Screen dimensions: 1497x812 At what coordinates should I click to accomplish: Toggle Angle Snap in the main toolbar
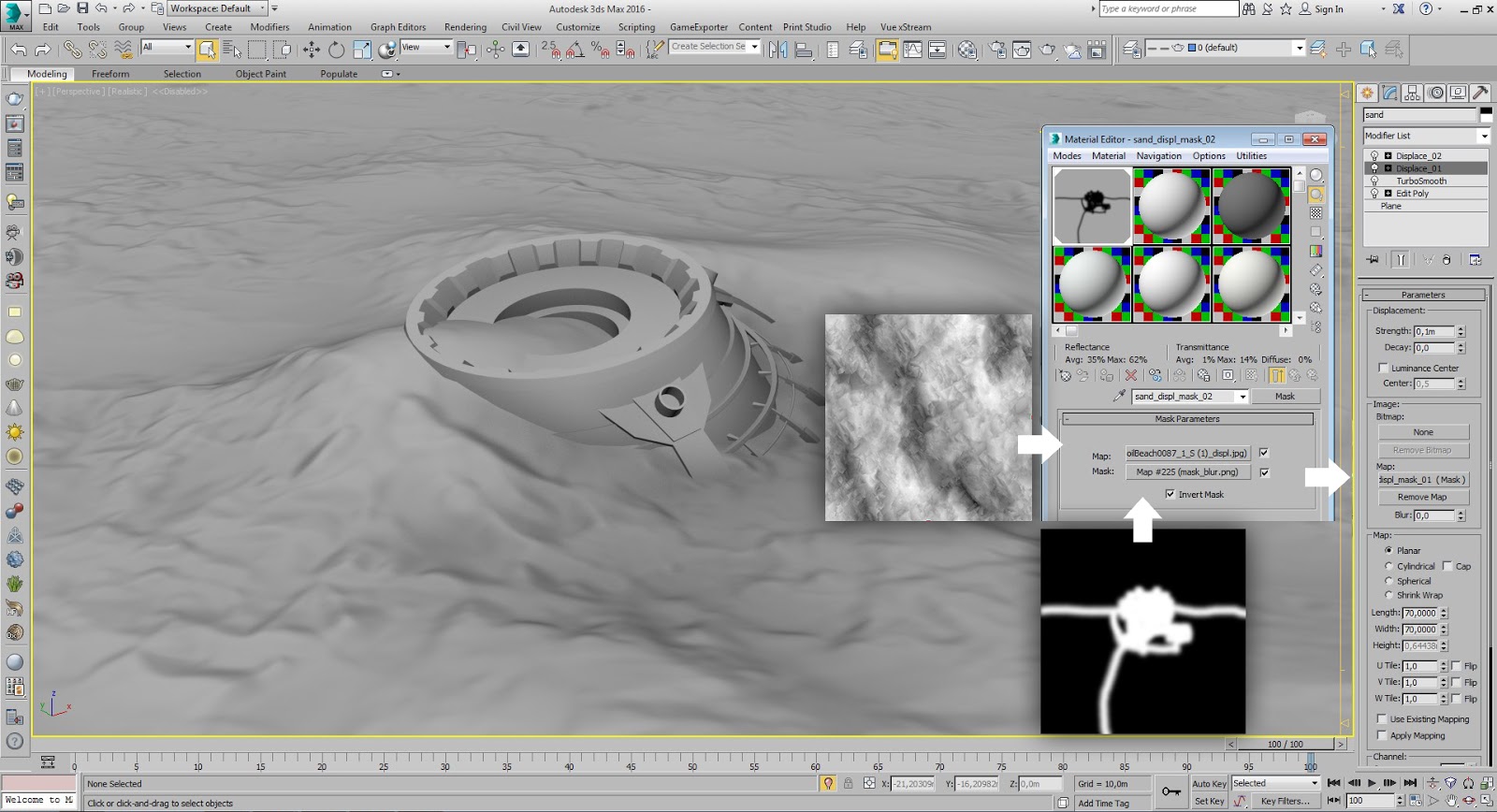(575, 50)
